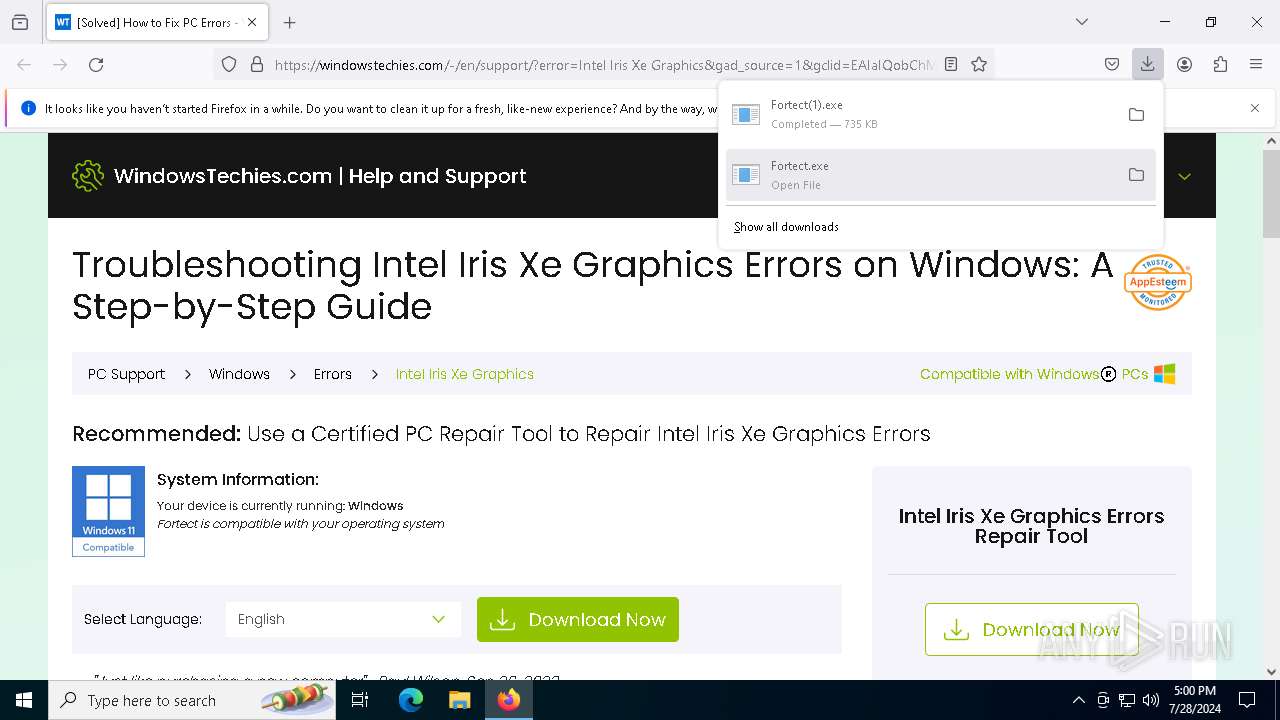Click the volume tray icon
1280x720 pixels.
[1151, 700]
